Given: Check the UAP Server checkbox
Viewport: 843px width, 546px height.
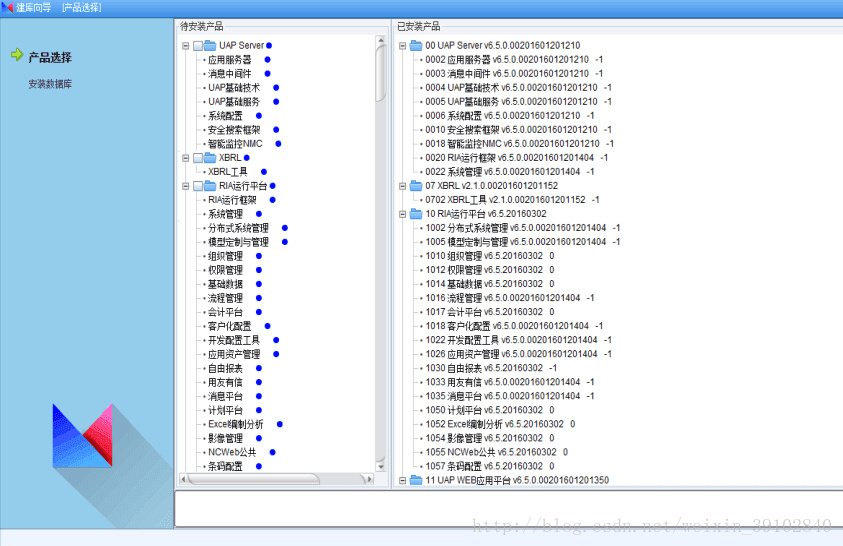Looking at the screenshot, I should (x=197, y=46).
